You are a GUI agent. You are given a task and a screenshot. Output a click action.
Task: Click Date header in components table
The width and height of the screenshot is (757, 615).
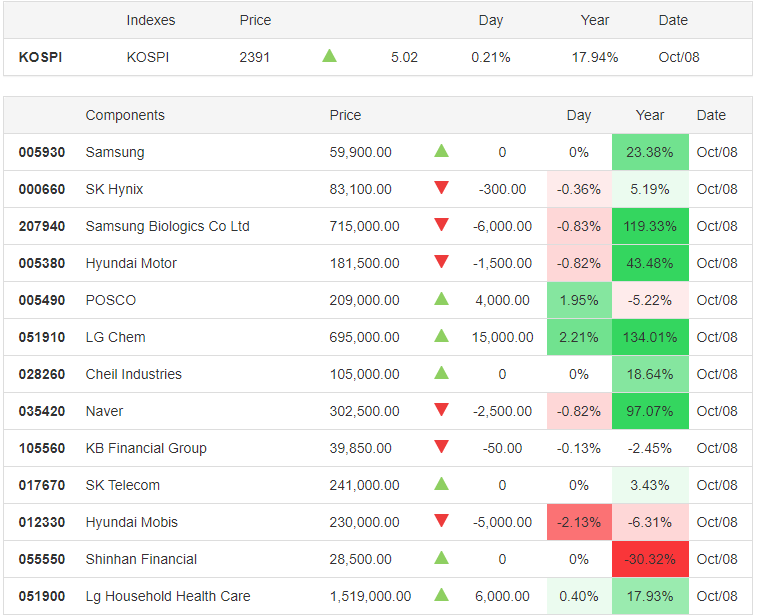(711, 115)
